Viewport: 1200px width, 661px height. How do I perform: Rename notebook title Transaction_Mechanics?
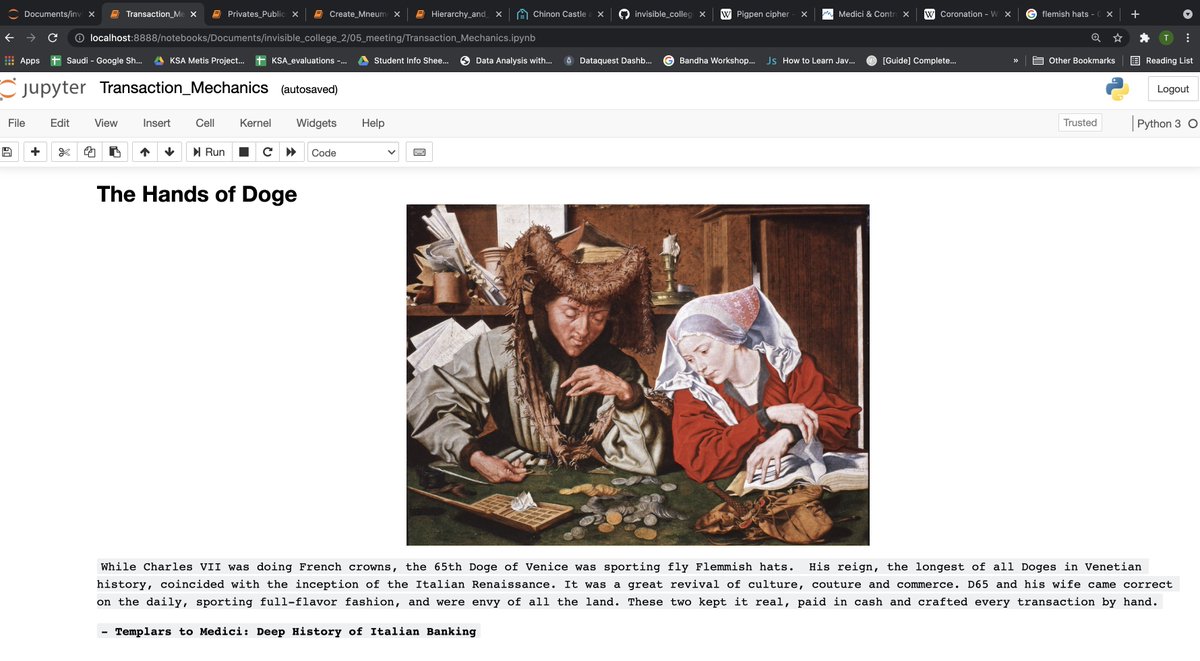184,88
